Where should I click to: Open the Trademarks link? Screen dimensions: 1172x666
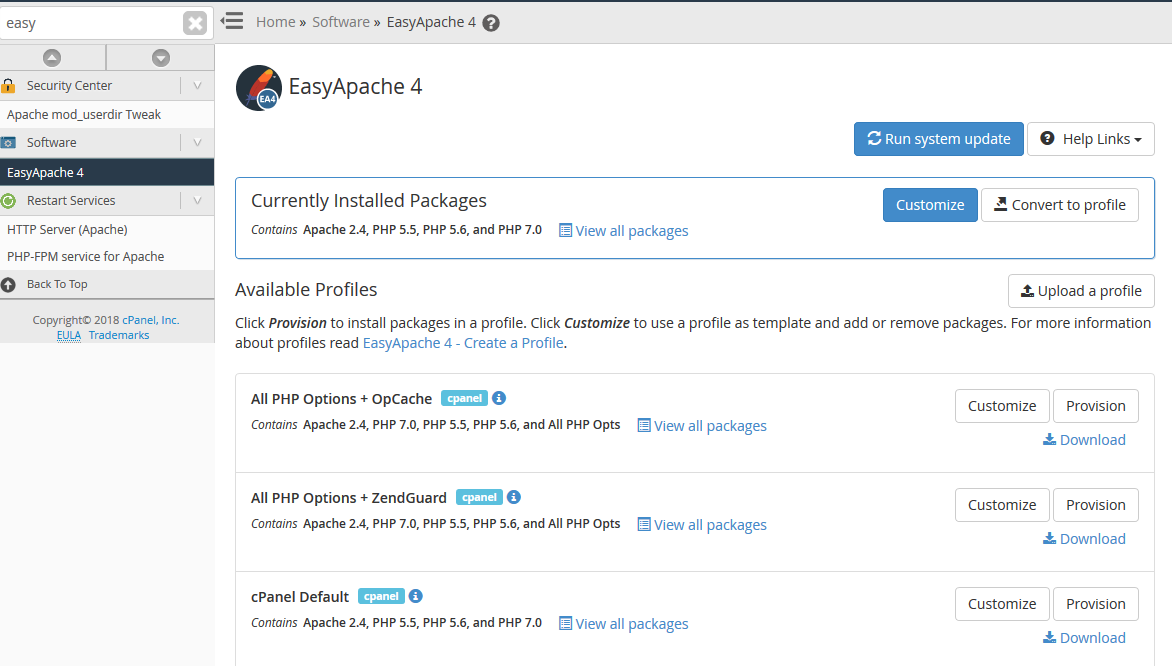[x=119, y=335]
